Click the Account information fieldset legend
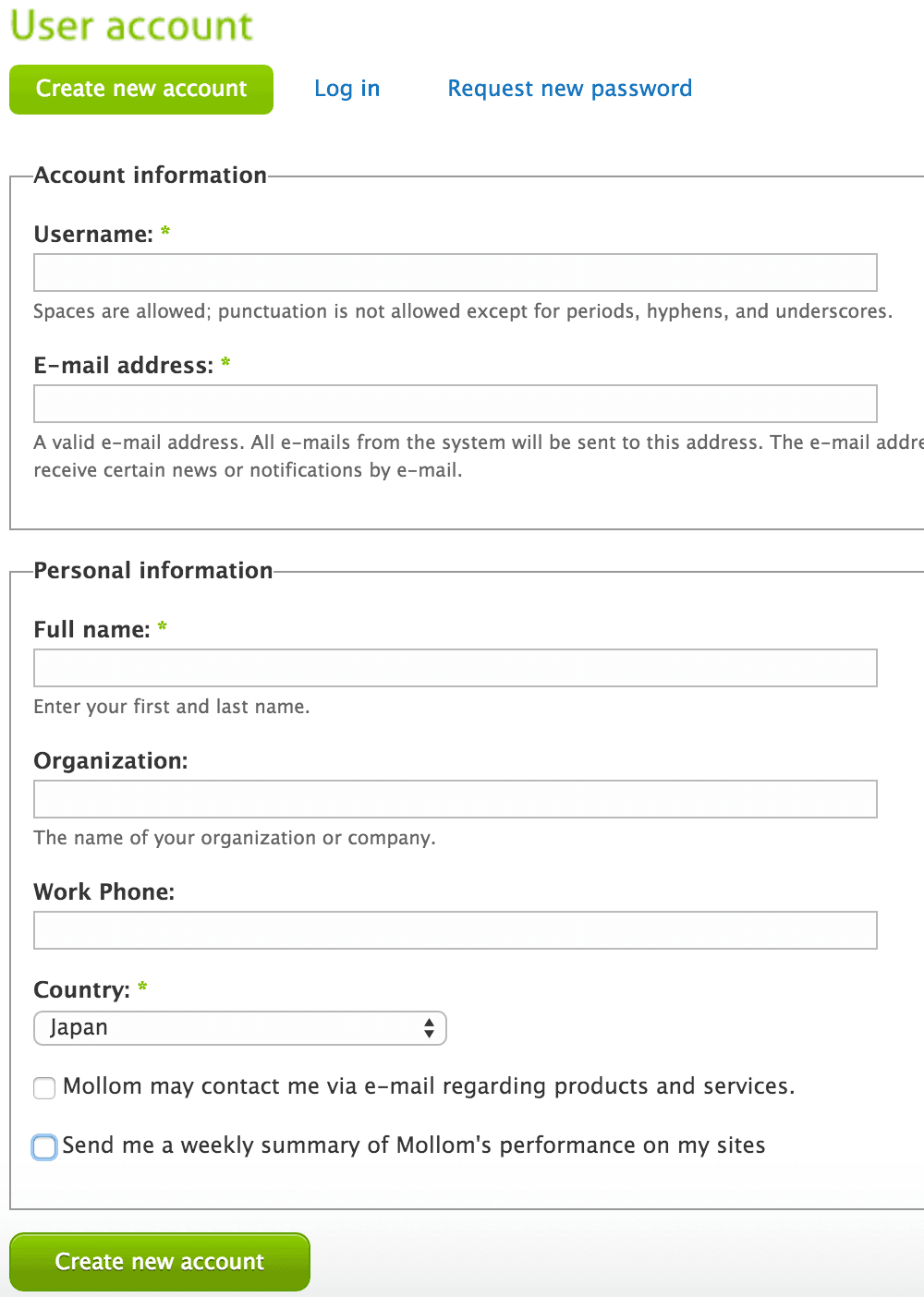 pos(151,176)
